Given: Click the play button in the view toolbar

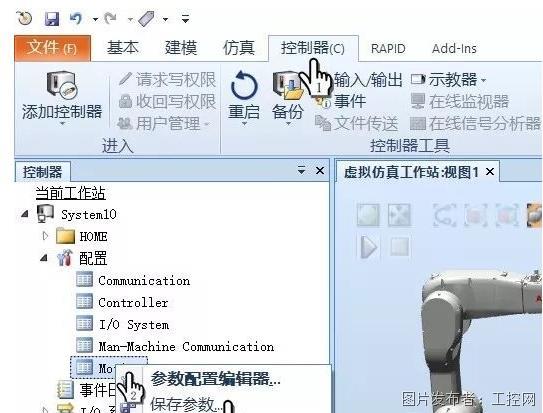Looking at the screenshot, I should click(x=369, y=247).
